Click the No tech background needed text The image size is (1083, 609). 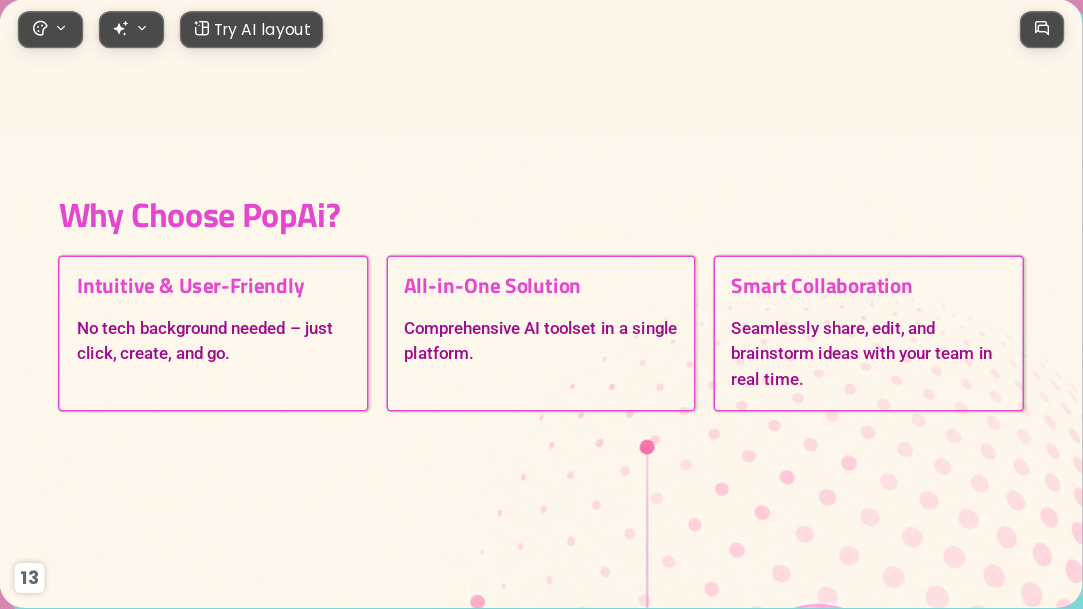tap(204, 340)
